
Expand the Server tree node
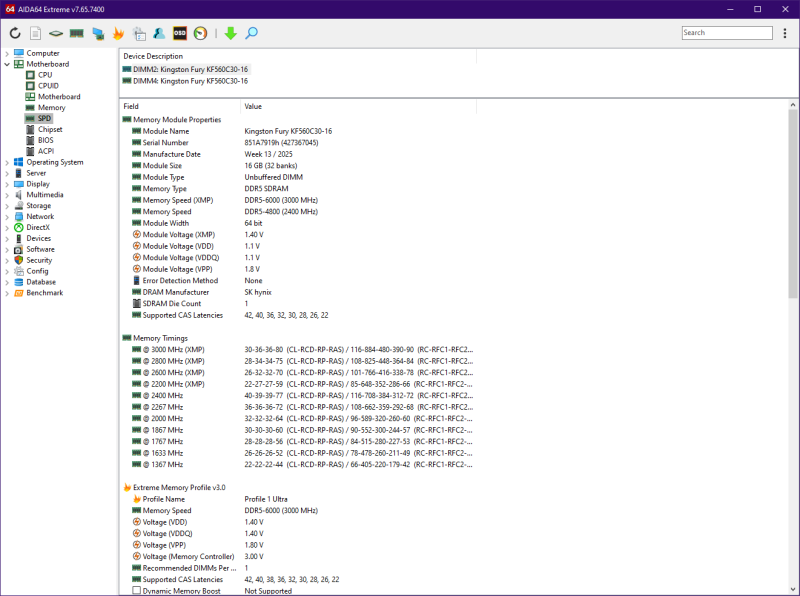coord(7,173)
